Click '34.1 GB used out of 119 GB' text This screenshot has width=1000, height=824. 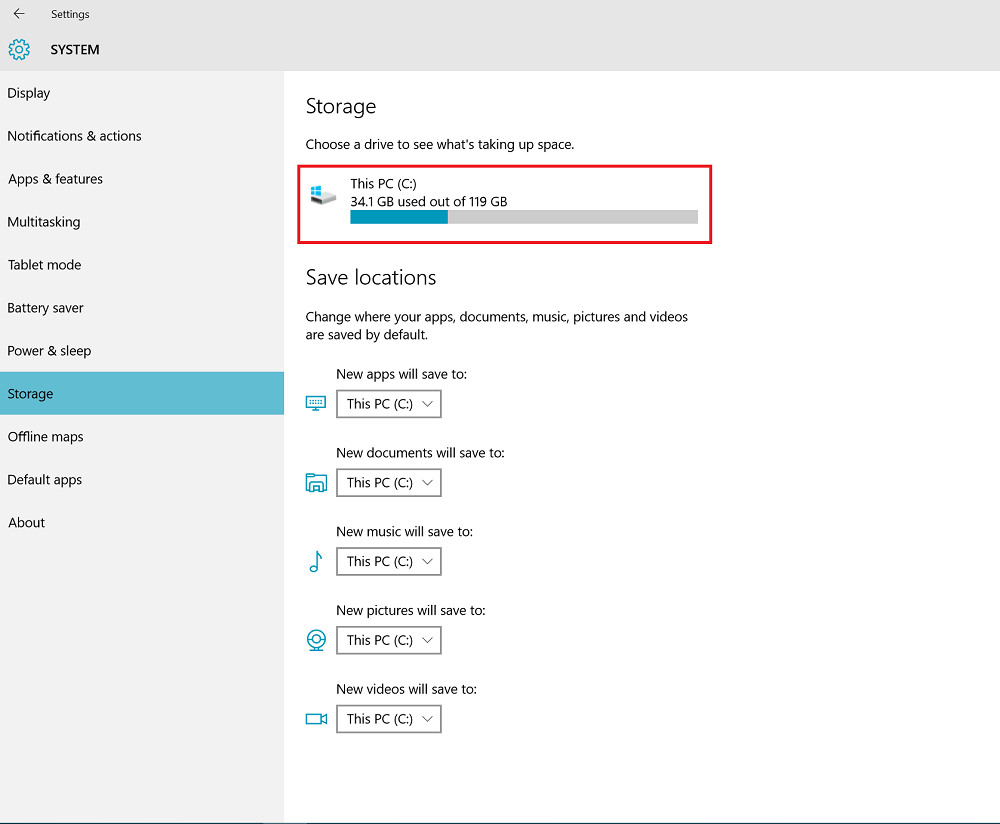click(429, 202)
